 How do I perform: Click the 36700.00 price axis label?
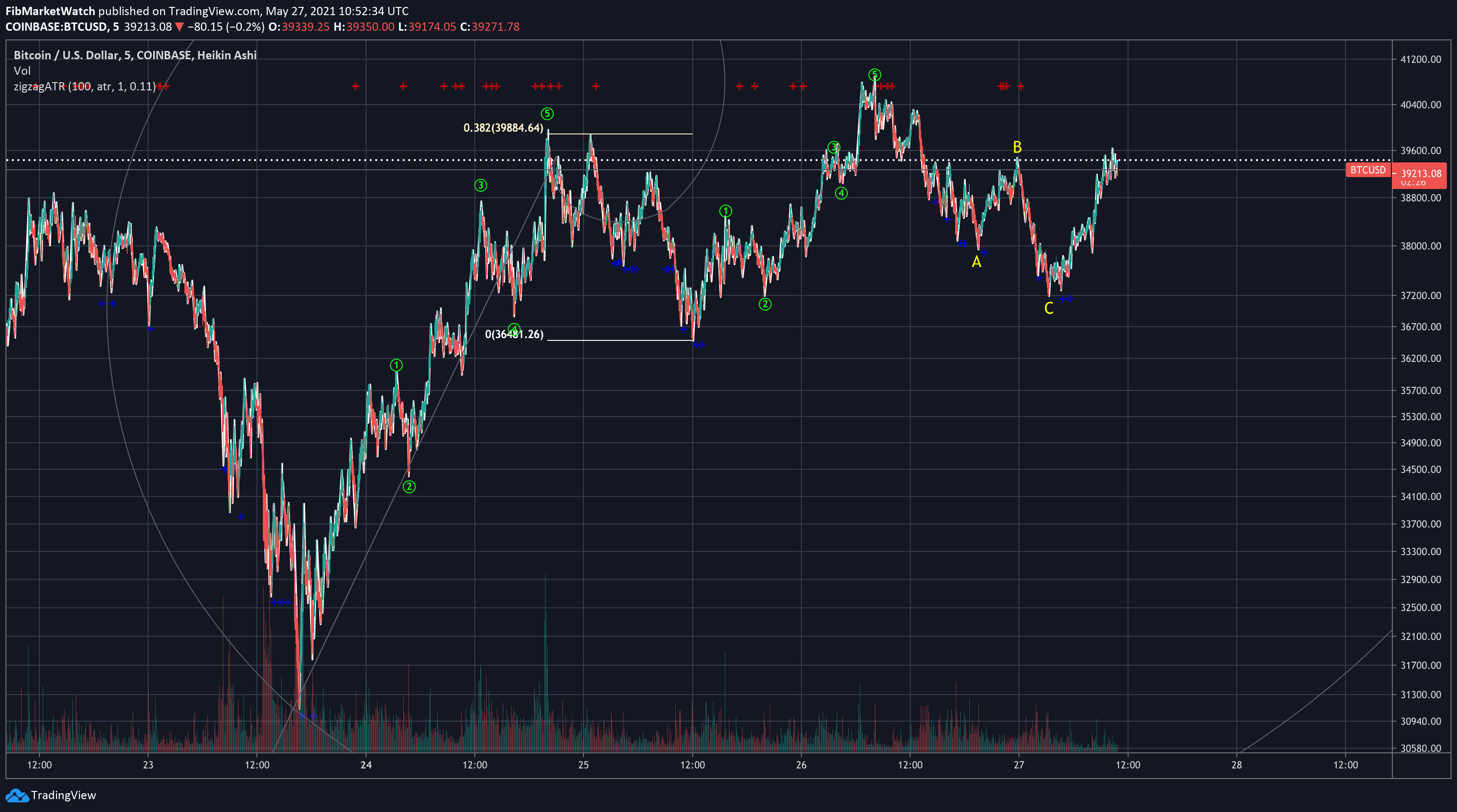(x=1421, y=327)
